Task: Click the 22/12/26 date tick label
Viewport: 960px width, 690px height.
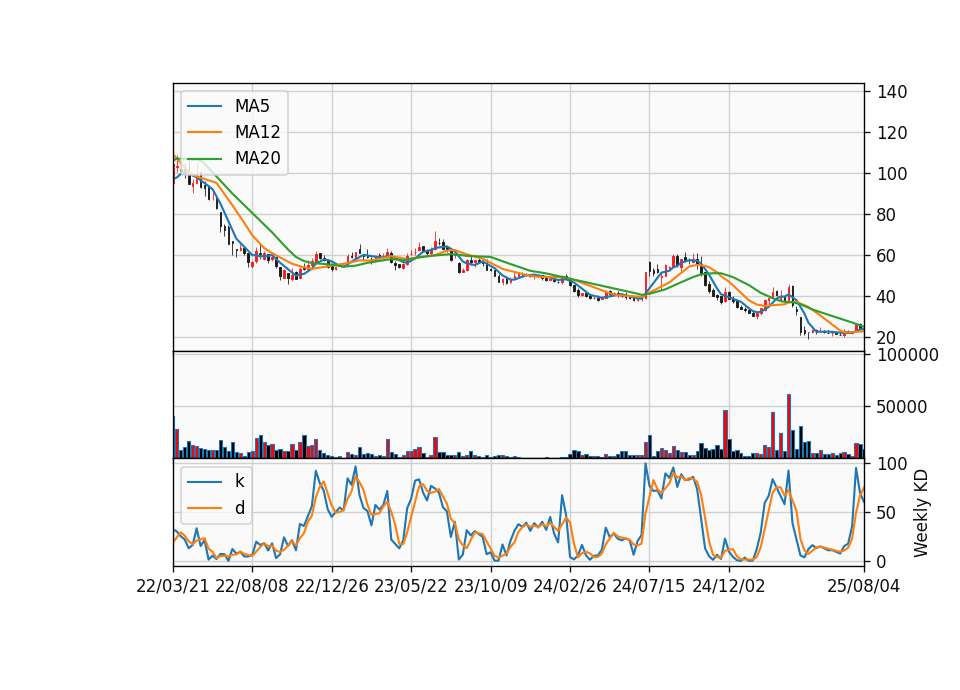Action: coord(332,586)
